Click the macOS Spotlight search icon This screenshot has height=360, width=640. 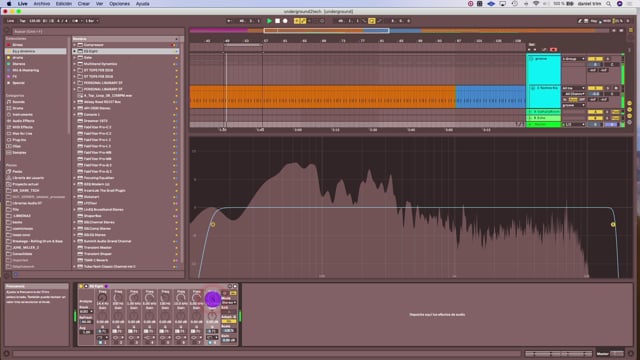(x=608, y=4)
